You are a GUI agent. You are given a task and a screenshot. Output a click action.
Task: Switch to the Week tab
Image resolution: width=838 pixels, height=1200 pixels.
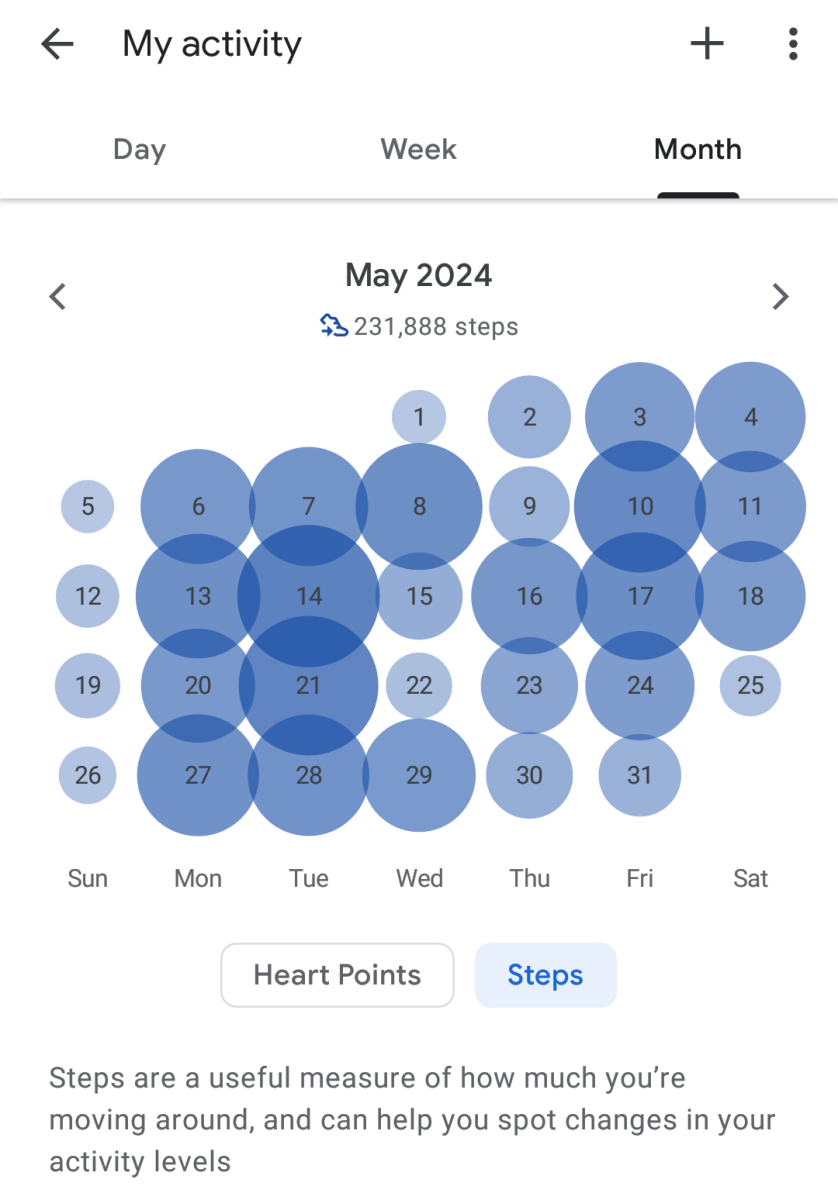click(418, 150)
